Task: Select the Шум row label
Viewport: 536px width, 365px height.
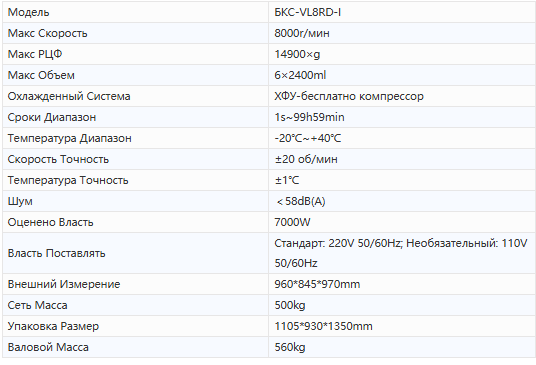Action: (x=20, y=201)
